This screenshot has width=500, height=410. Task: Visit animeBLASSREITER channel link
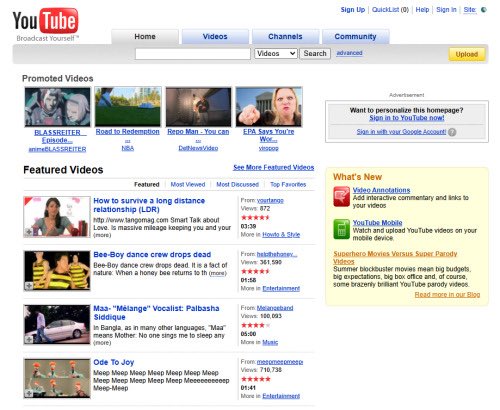(x=57, y=149)
